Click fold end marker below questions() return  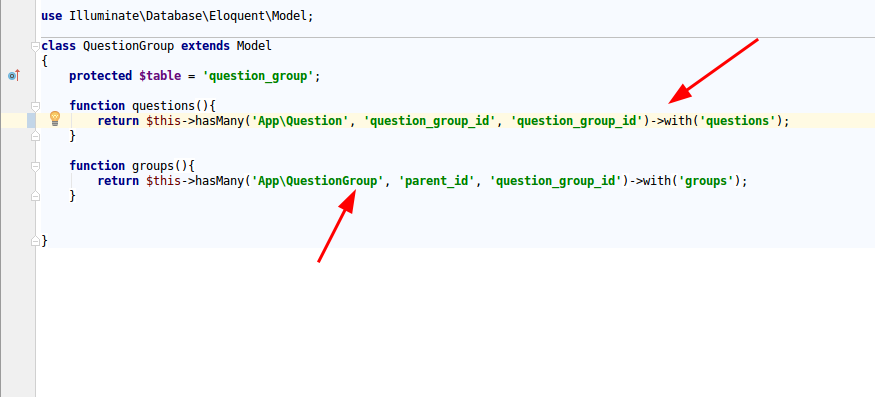[35, 136]
